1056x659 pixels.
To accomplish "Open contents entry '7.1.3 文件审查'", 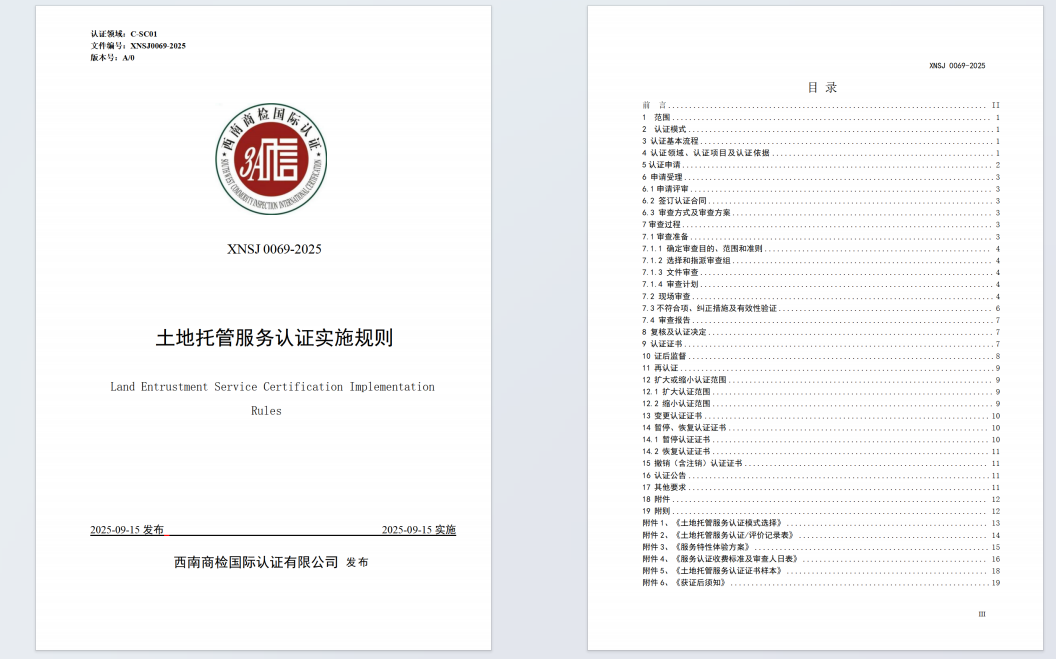I will pos(821,273).
